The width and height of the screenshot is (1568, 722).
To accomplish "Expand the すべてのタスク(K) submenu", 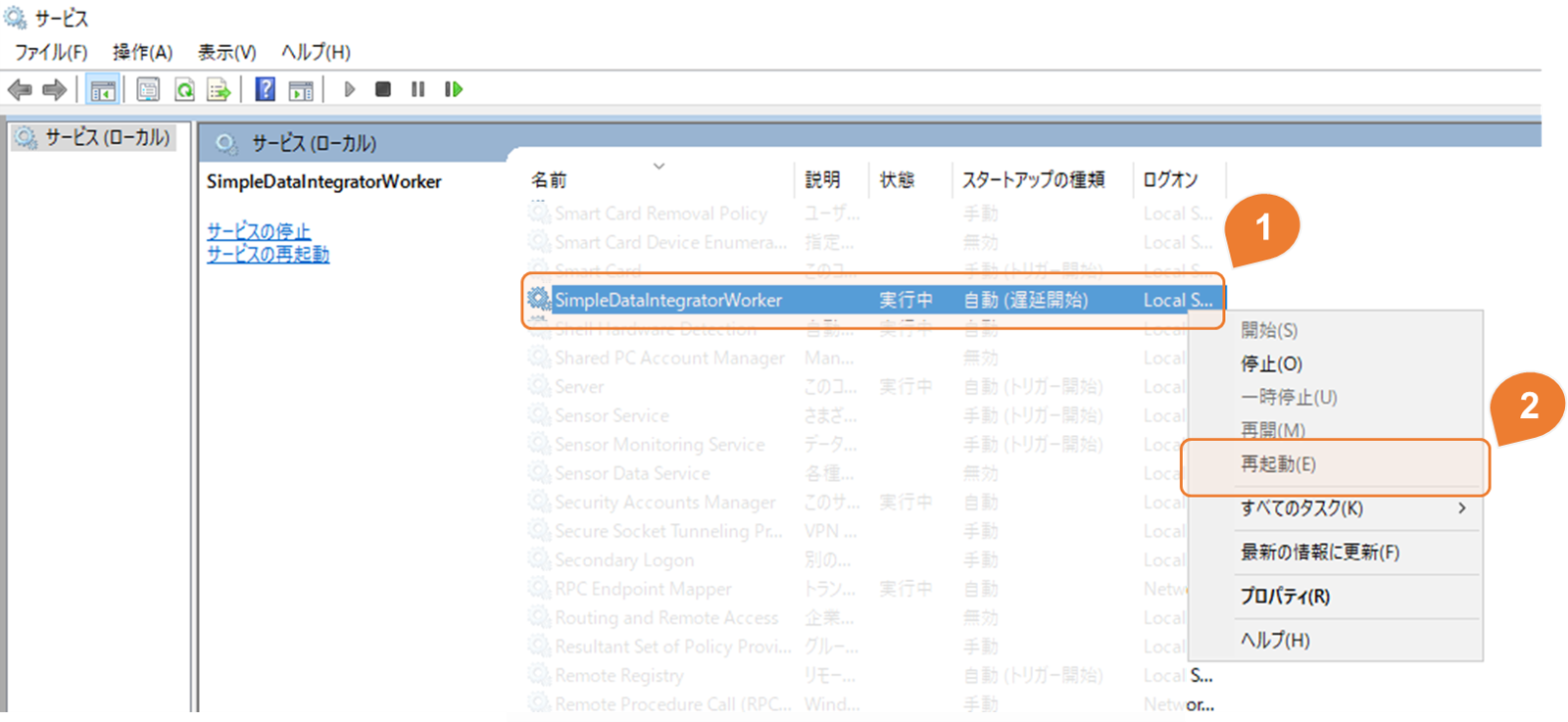I will (x=1335, y=508).
